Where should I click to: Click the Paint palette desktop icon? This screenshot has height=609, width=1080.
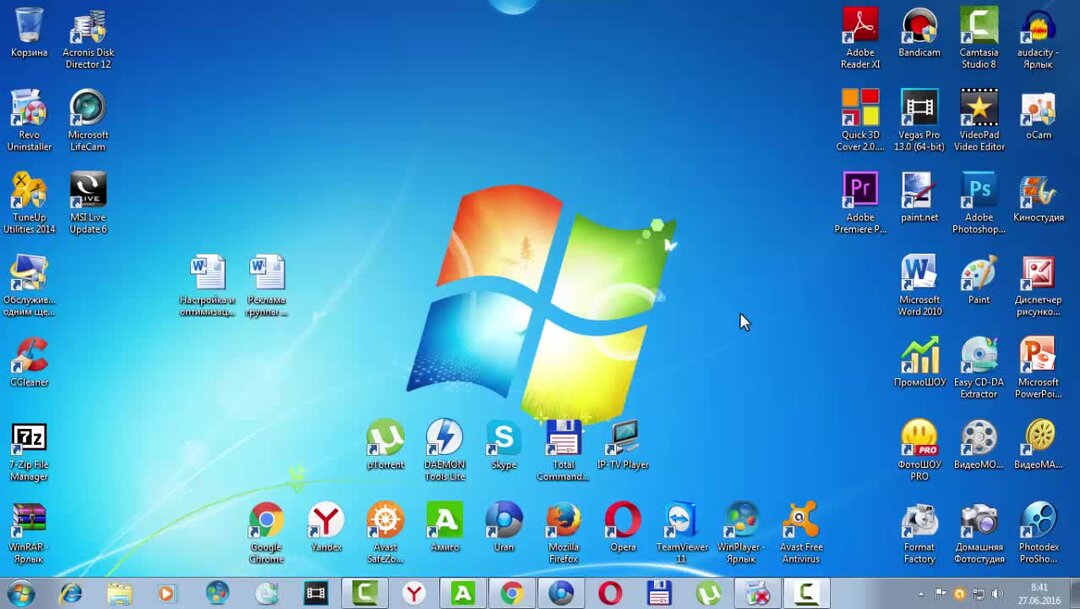[x=979, y=273]
